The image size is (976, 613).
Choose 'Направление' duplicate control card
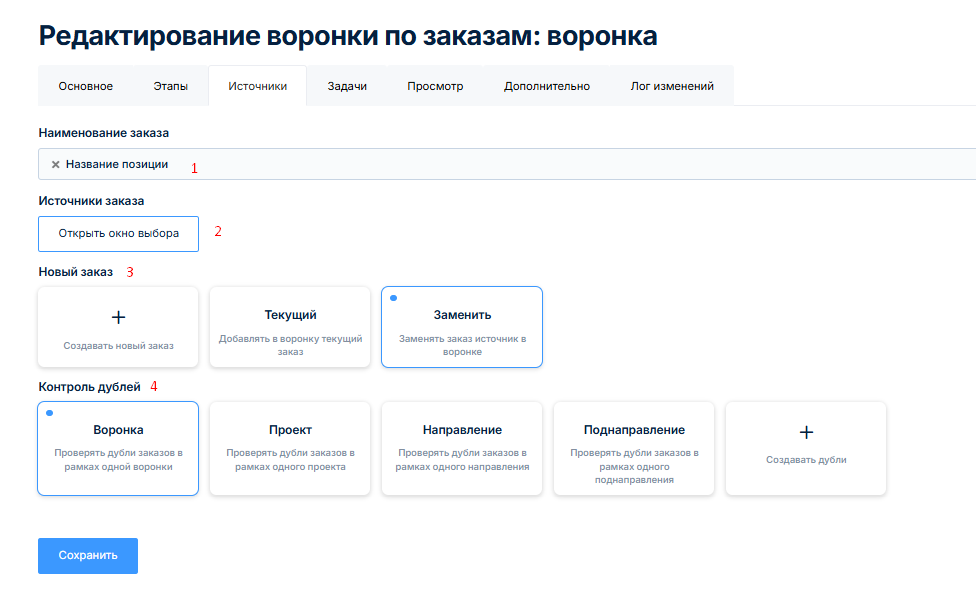click(462, 448)
